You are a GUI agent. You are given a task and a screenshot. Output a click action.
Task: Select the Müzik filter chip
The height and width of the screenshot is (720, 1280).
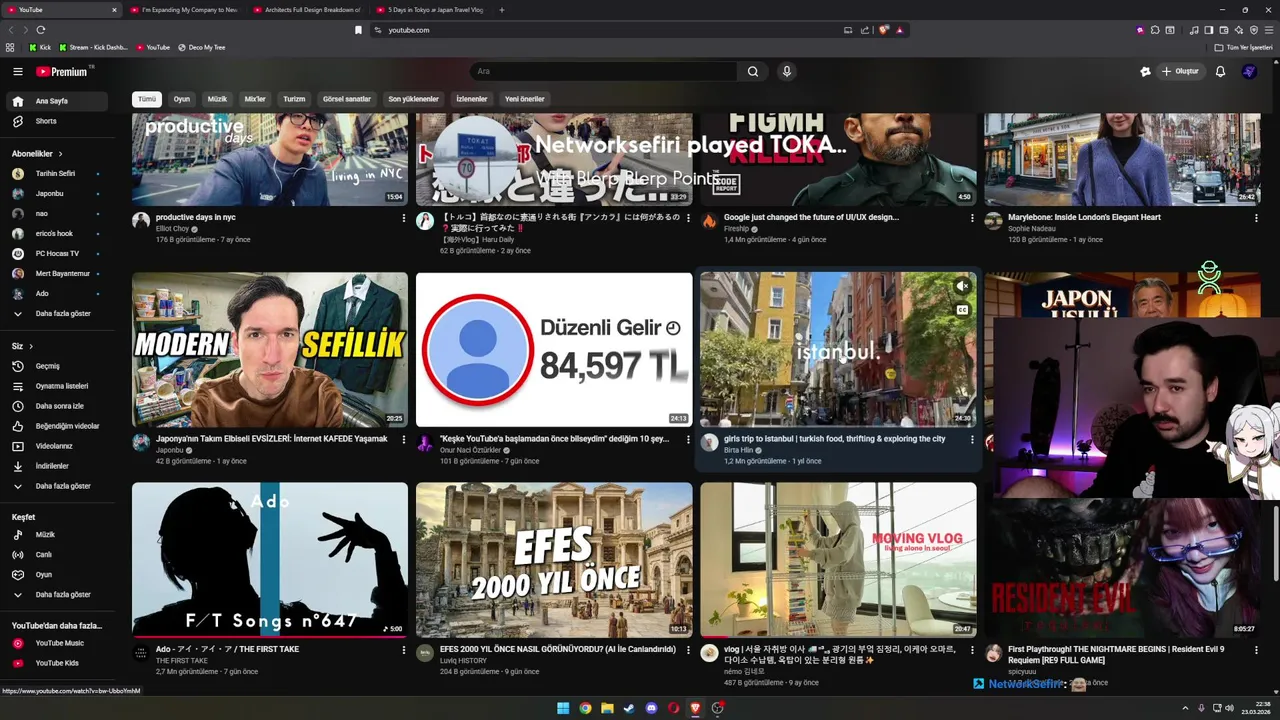click(217, 99)
